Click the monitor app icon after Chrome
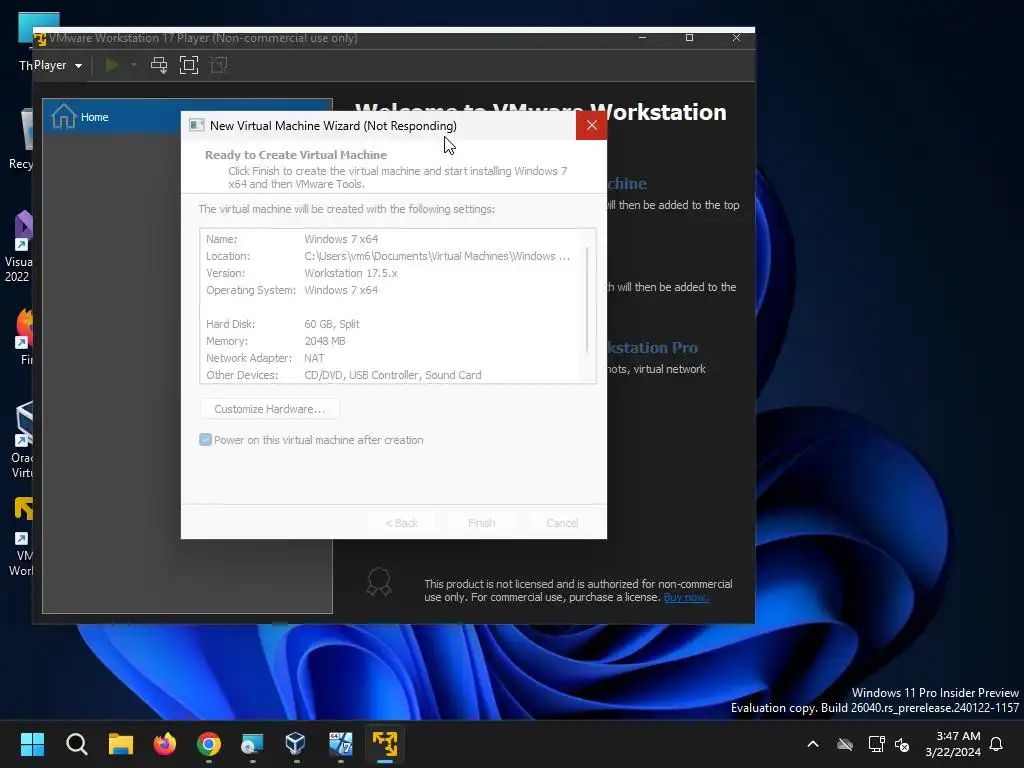This screenshot has height=768, width=1024. [252, 744]
